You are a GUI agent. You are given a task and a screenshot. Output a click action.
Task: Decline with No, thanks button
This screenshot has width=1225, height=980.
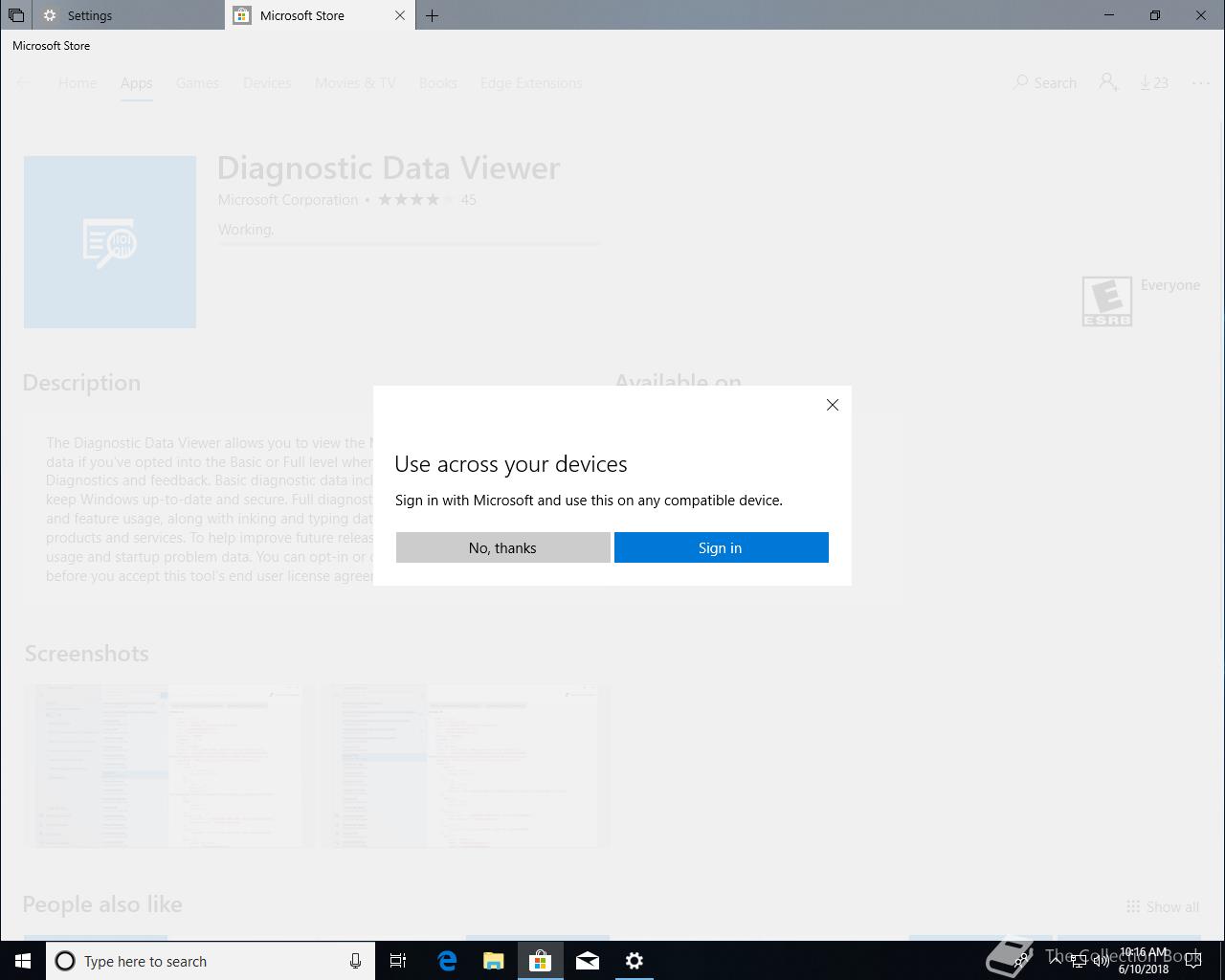click(x=502, y=547)
